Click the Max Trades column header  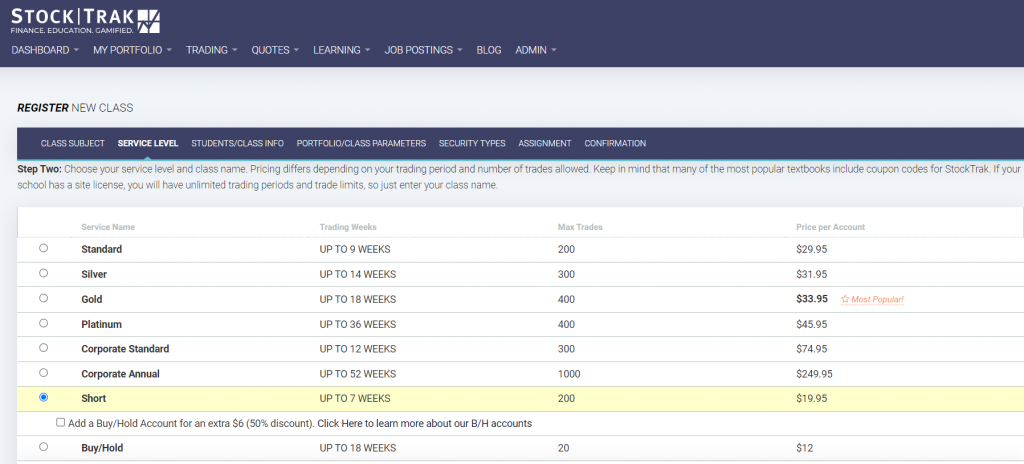[580, 227]
